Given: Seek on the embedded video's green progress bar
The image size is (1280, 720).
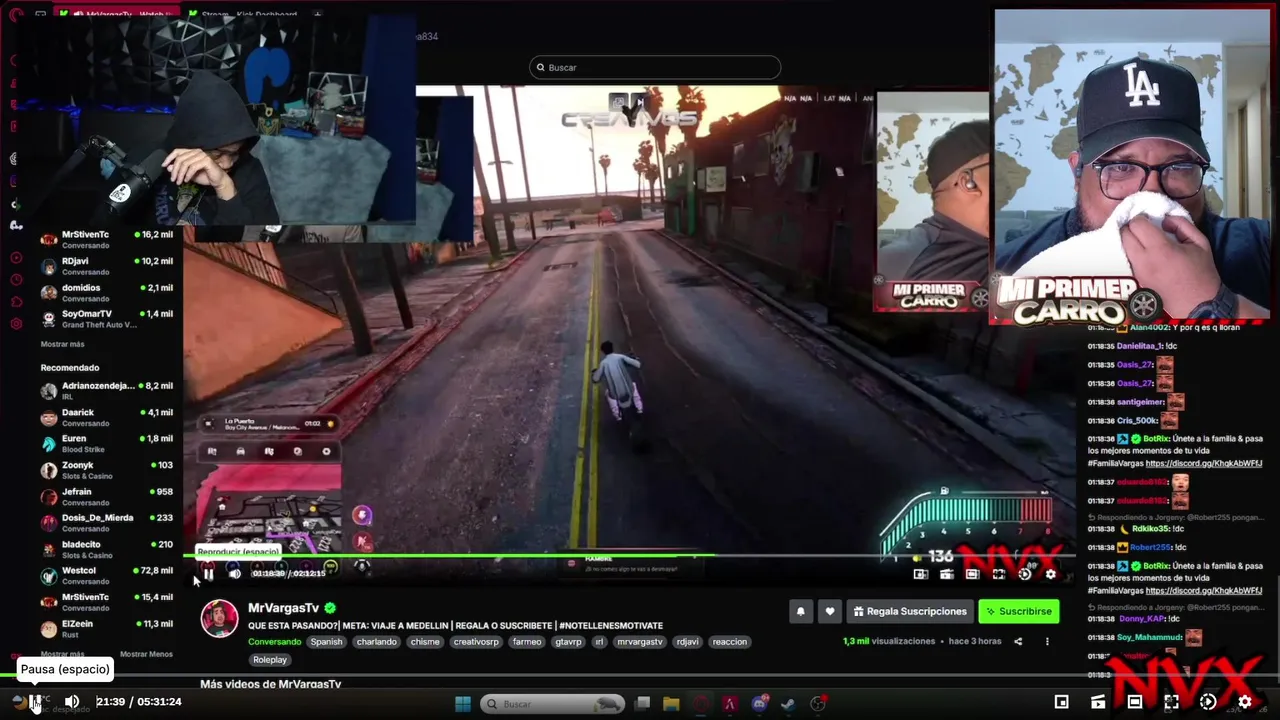Looking at the screenshot, I should (x=628, y=555).
